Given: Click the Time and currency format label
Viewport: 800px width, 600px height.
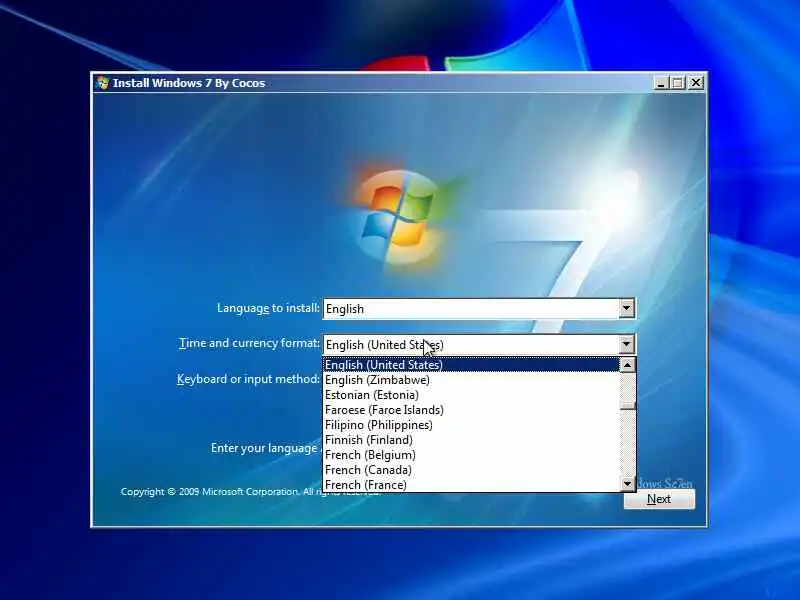Looking at the screenshot, I should (249, 343).
